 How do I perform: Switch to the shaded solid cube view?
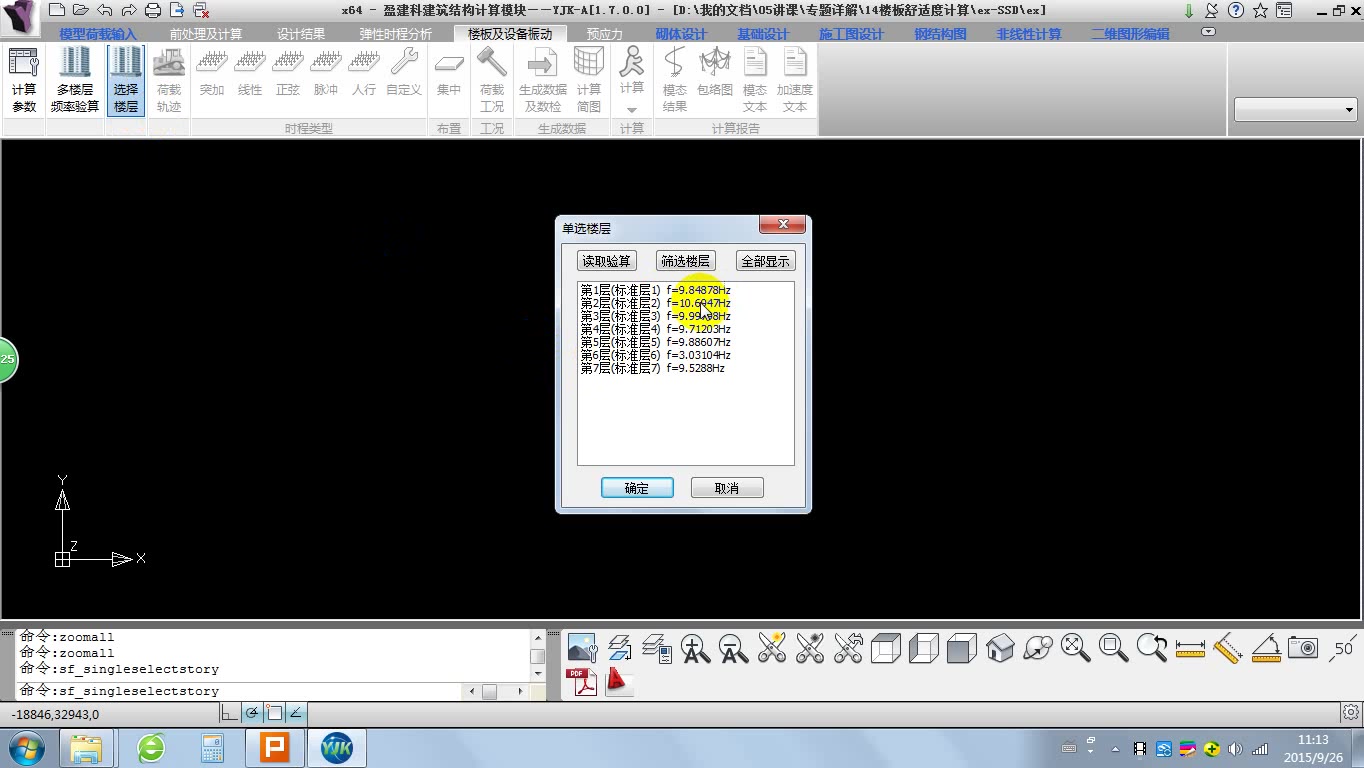962,648
